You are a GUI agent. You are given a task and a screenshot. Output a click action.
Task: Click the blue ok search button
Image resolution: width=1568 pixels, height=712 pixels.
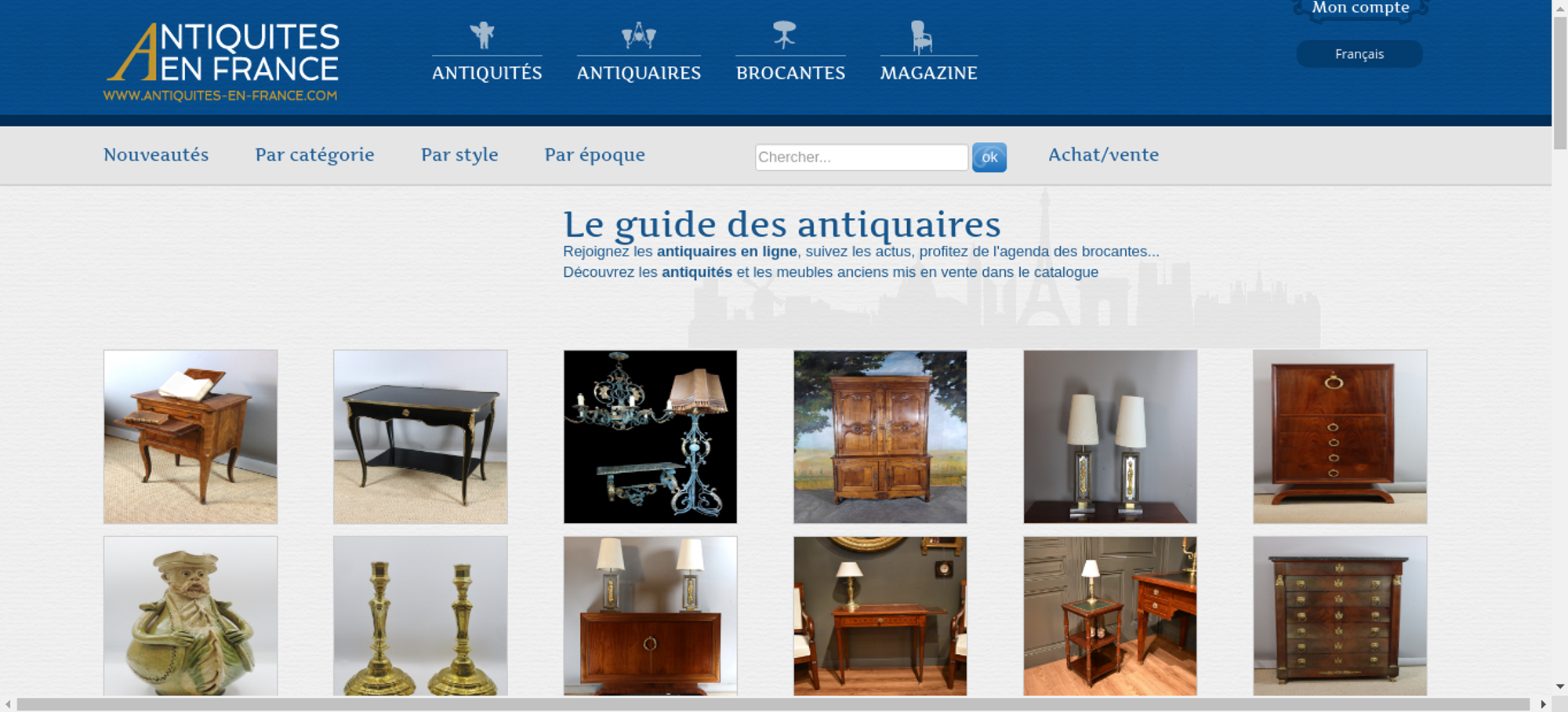pyautogui.click(x=989, y=157)
